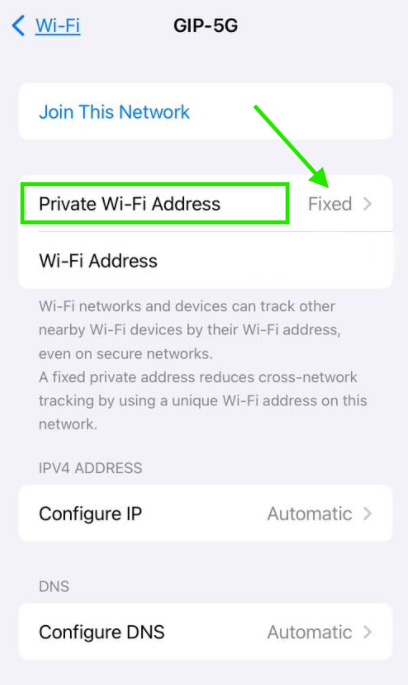
Task: Tap the GIP-5G page title
Action: pyautogui.click(x=205, y=25)
